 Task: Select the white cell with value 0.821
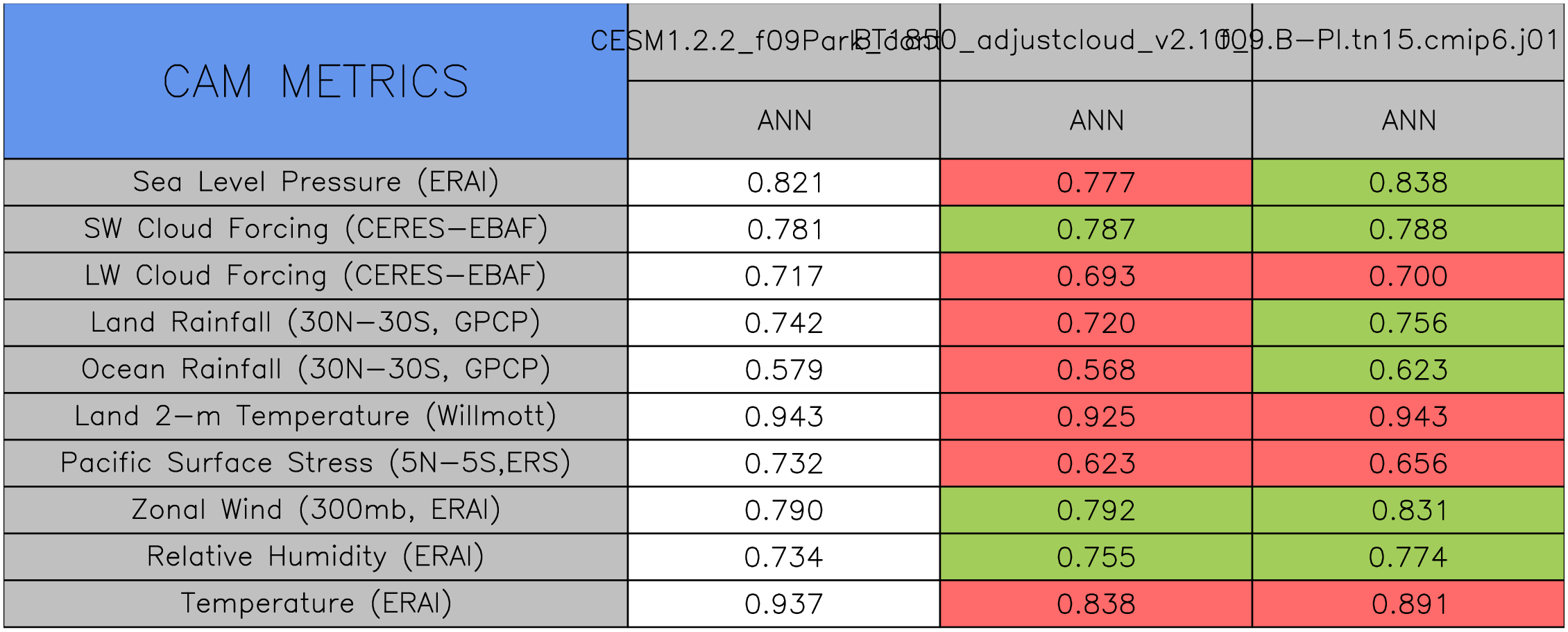coord(784,182)
